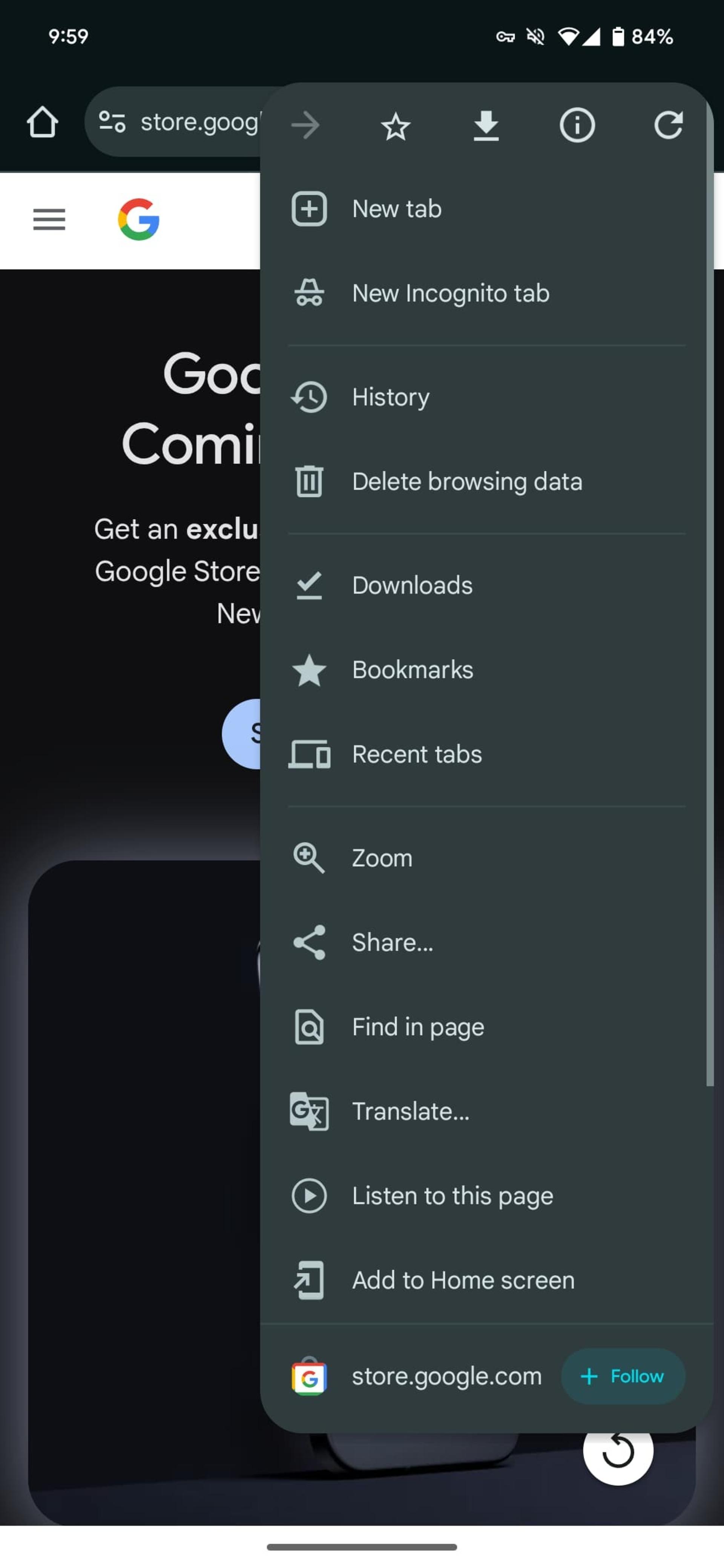This screenshot has height=1568, width=724.
Task: Tap the forward navigation arrow
Action: 305,126
